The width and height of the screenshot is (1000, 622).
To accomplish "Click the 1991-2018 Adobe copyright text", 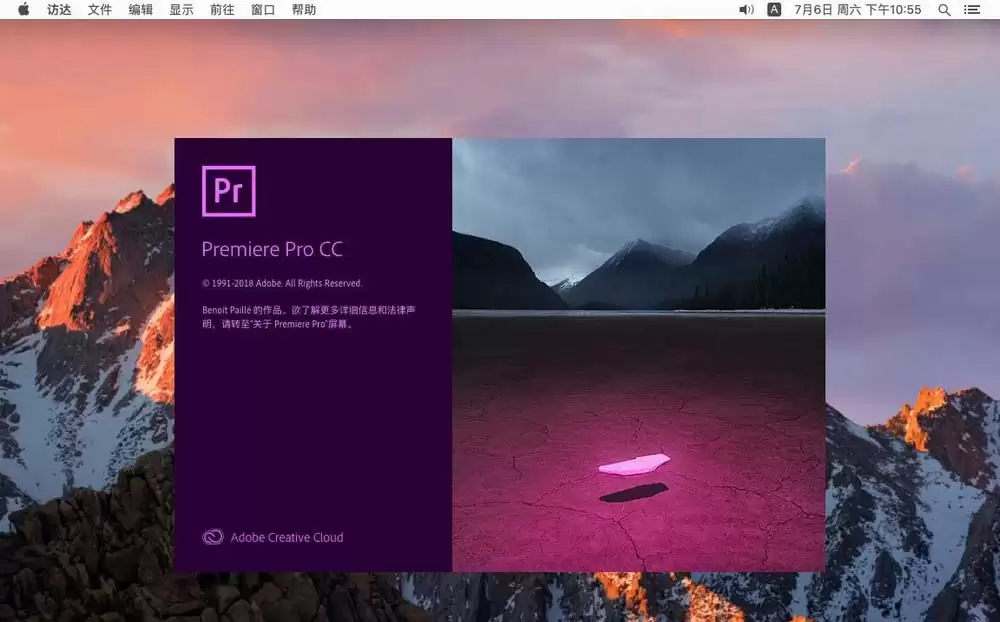I will coord(282,283).
